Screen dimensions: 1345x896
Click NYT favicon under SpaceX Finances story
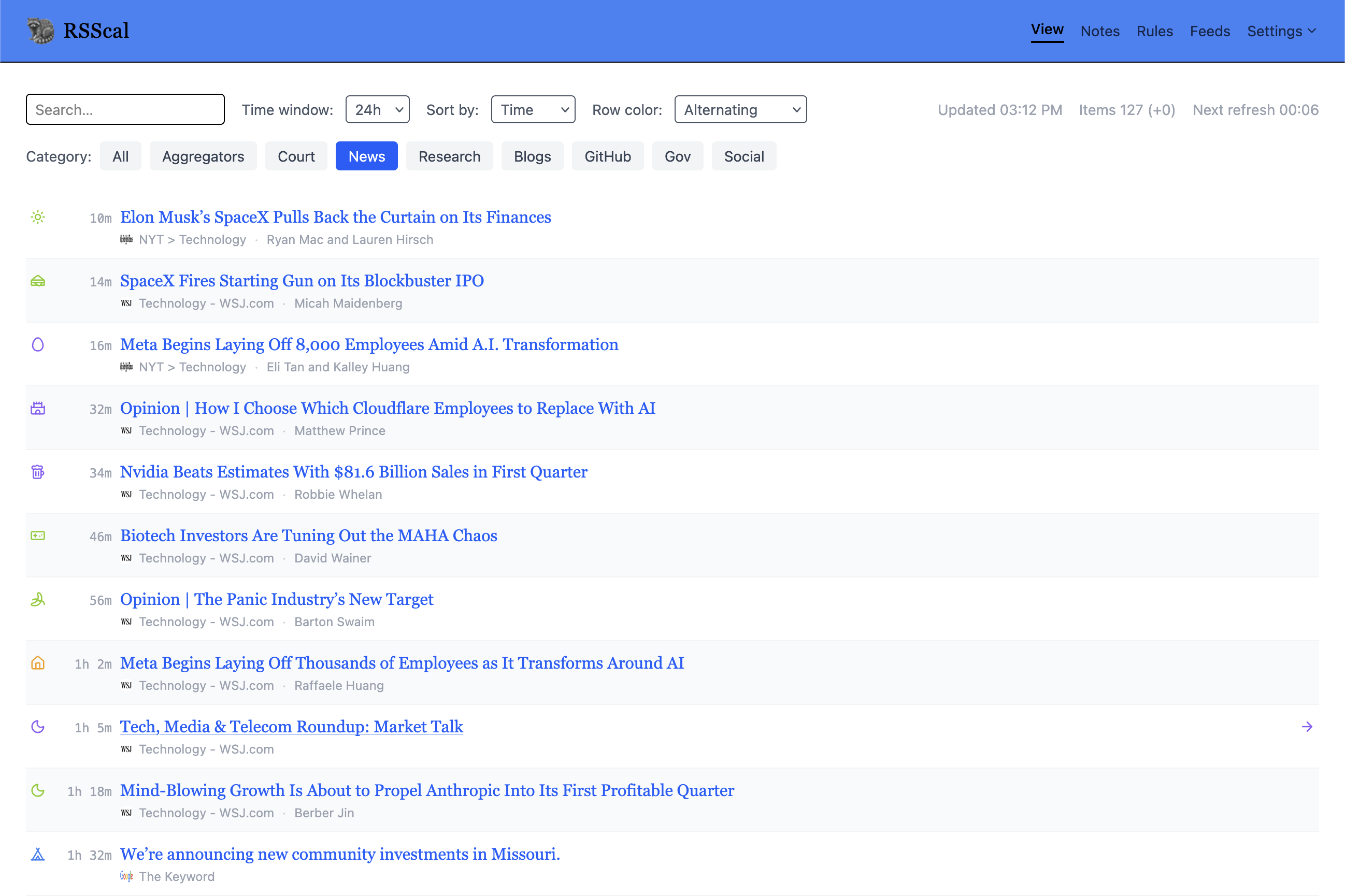pyautogui.click(x=126, y=239)
